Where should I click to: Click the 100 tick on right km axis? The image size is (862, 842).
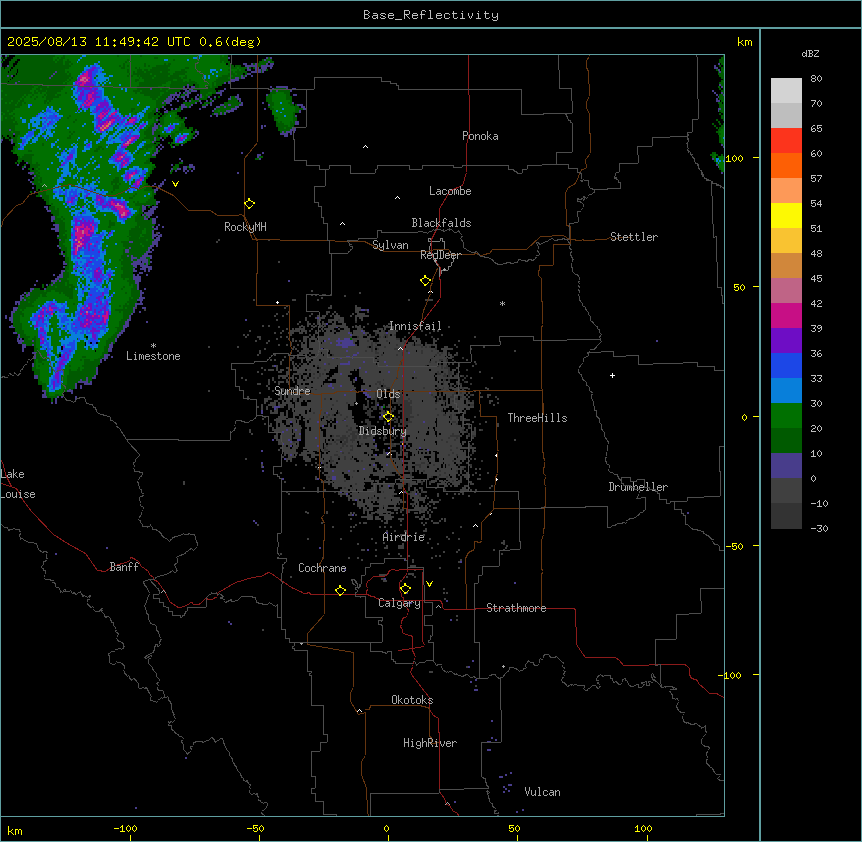[734, 158]
